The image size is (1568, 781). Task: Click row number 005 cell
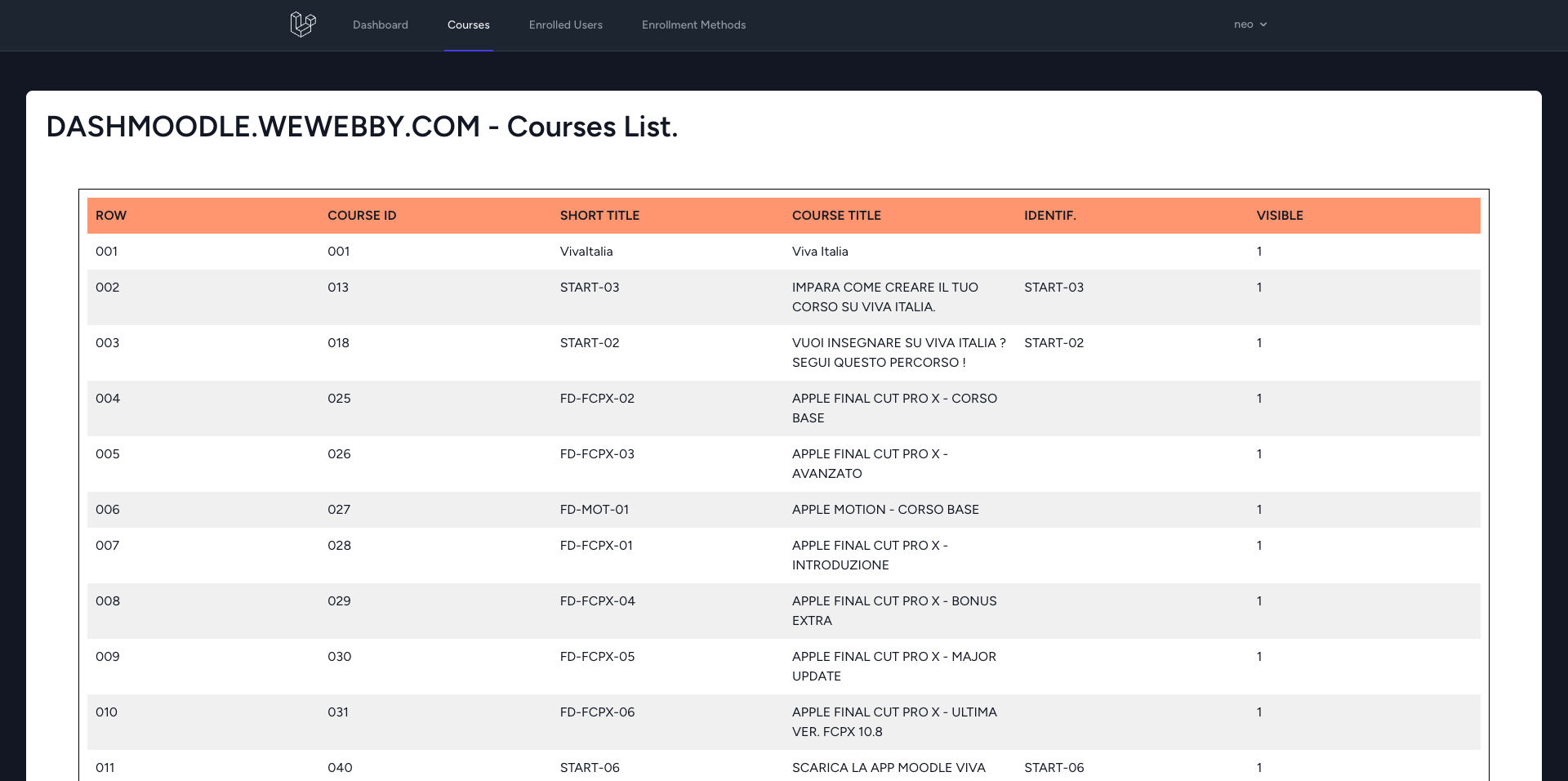point(107,454)
